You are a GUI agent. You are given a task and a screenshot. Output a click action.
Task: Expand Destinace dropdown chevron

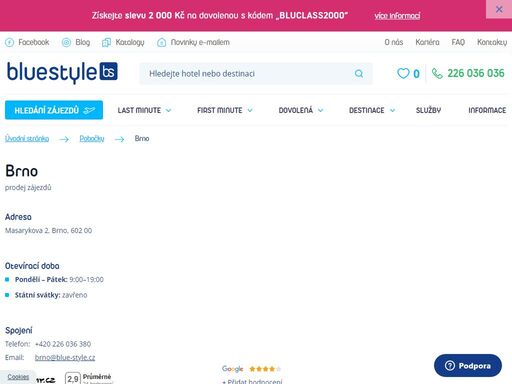pos(392,110)
